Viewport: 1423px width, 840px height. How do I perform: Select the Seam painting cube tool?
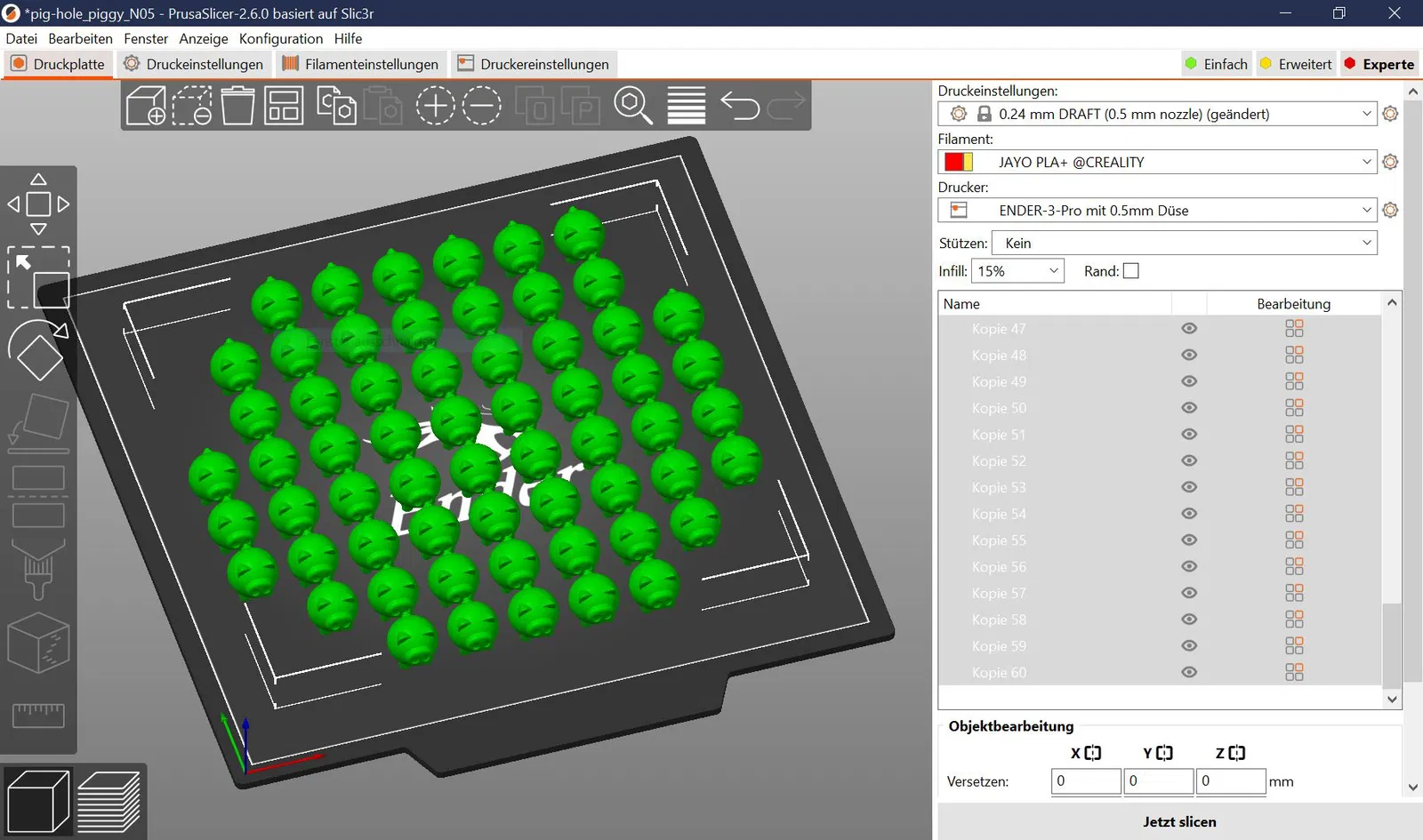point(38,642)
